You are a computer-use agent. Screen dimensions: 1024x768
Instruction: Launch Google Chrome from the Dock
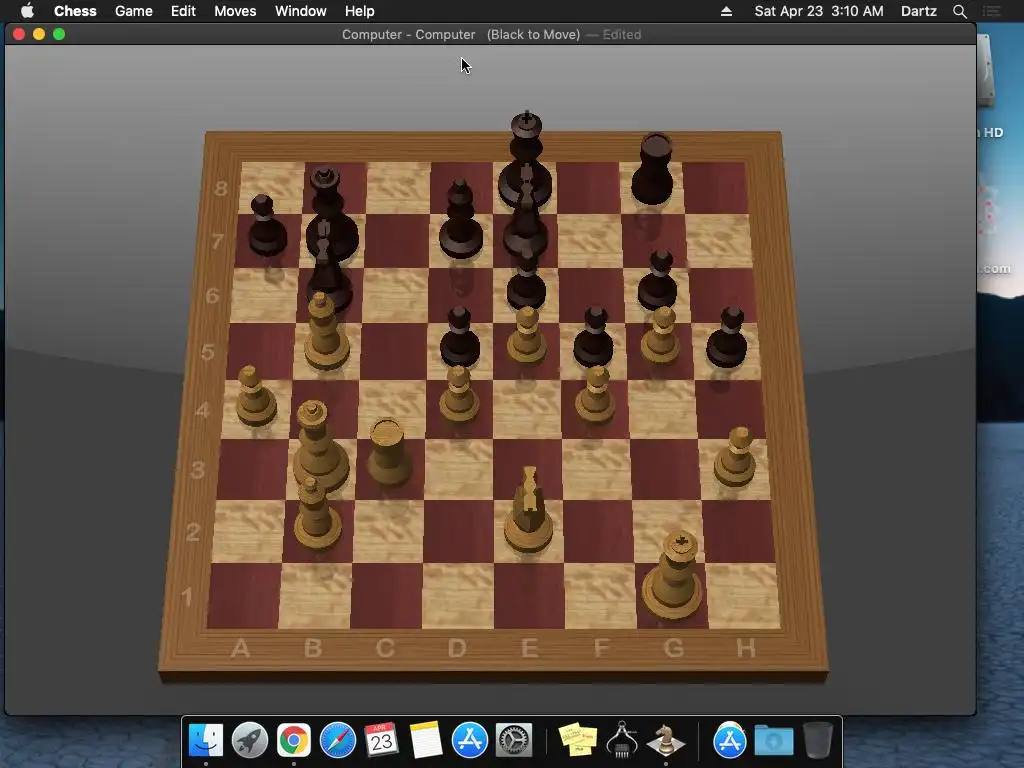[x=294, y=740]
